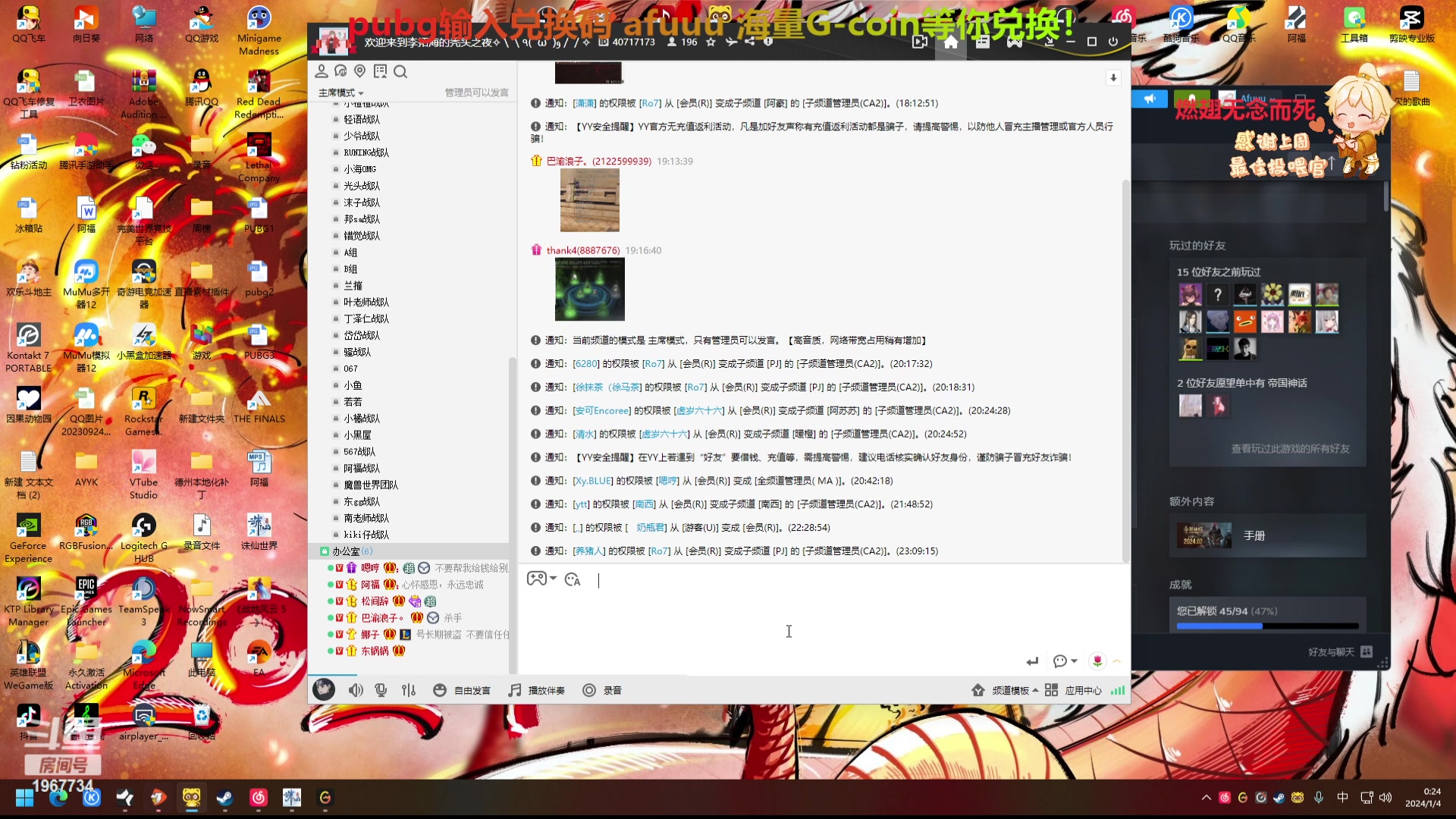Send a flower gift icon

1097,661
